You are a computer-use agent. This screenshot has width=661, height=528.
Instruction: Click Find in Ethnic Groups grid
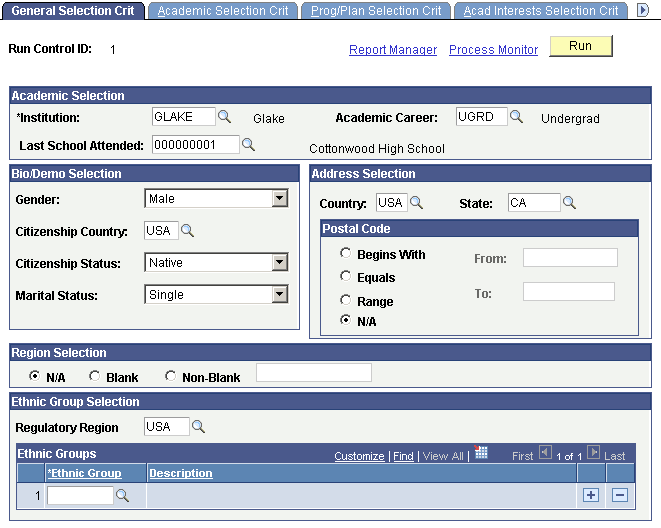point(403,456)
